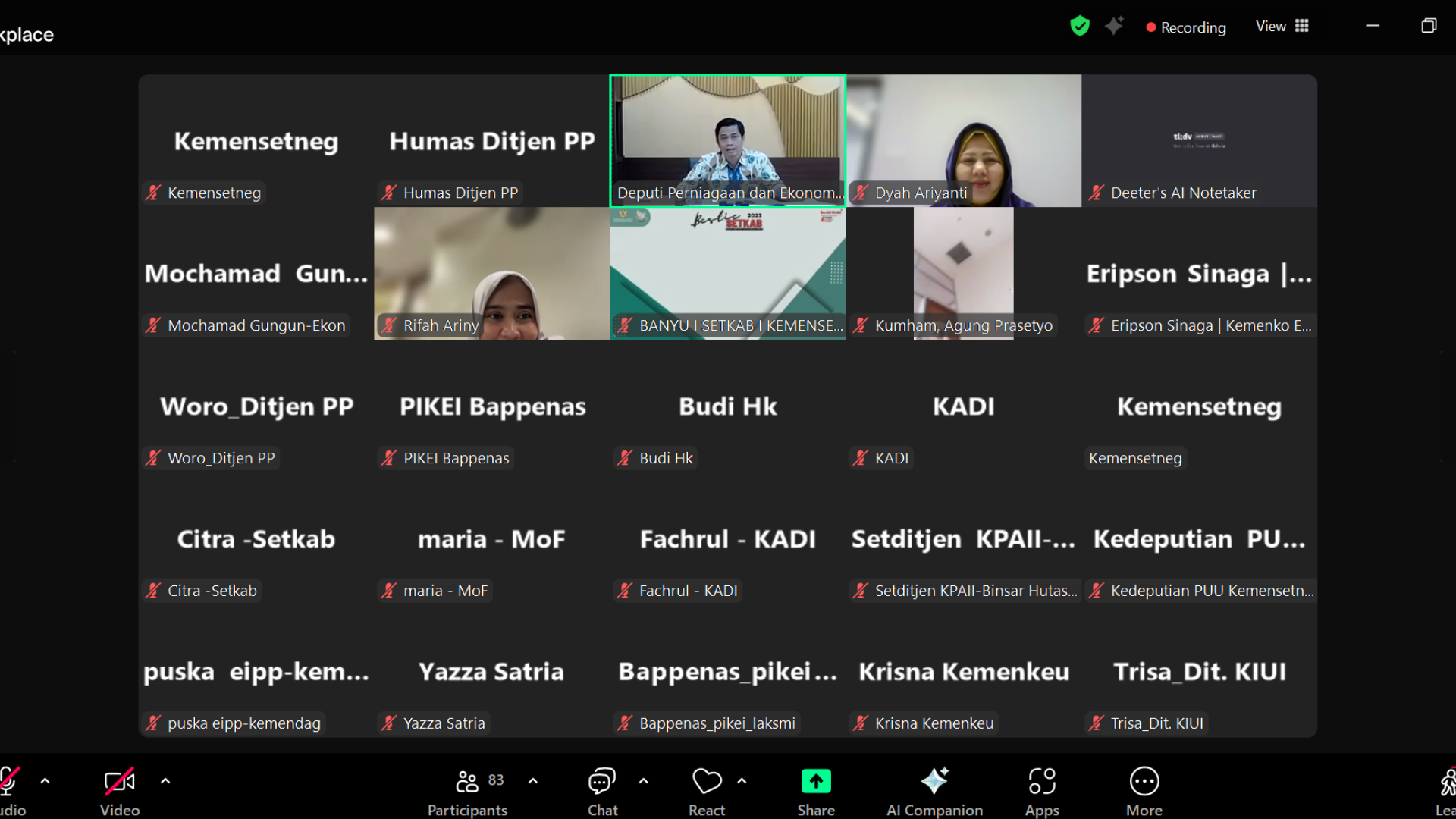Screen dimensions: 1456x819
Task: Open the More options menu
Action: [x=1144, y=792]
